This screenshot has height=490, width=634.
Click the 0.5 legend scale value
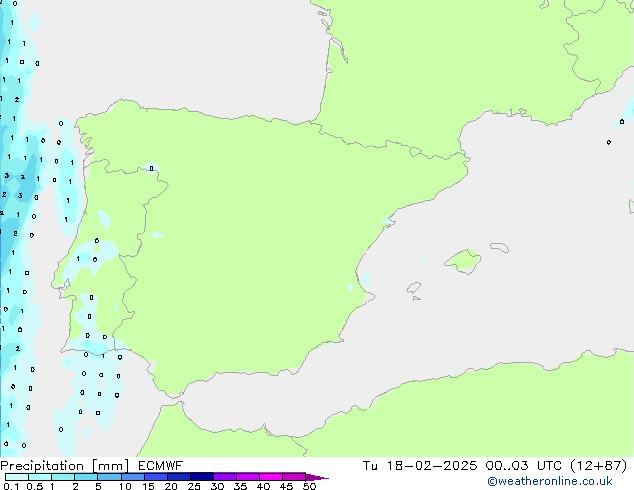(x=35, y=486)
